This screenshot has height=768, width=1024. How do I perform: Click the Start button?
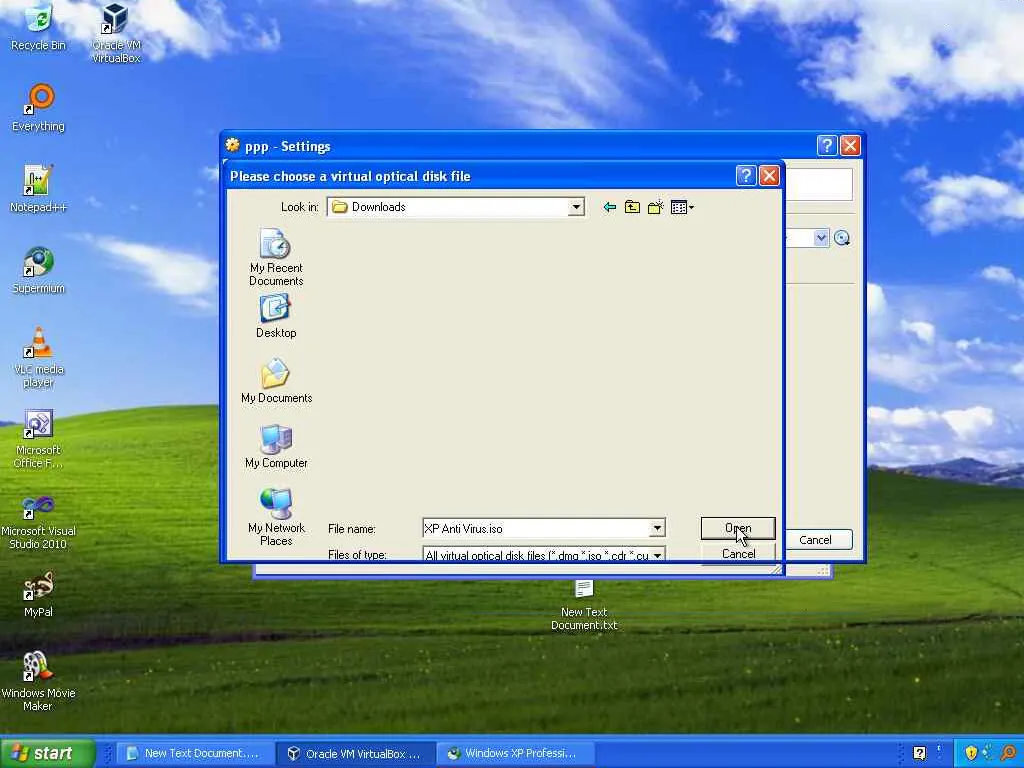point(48,753)
